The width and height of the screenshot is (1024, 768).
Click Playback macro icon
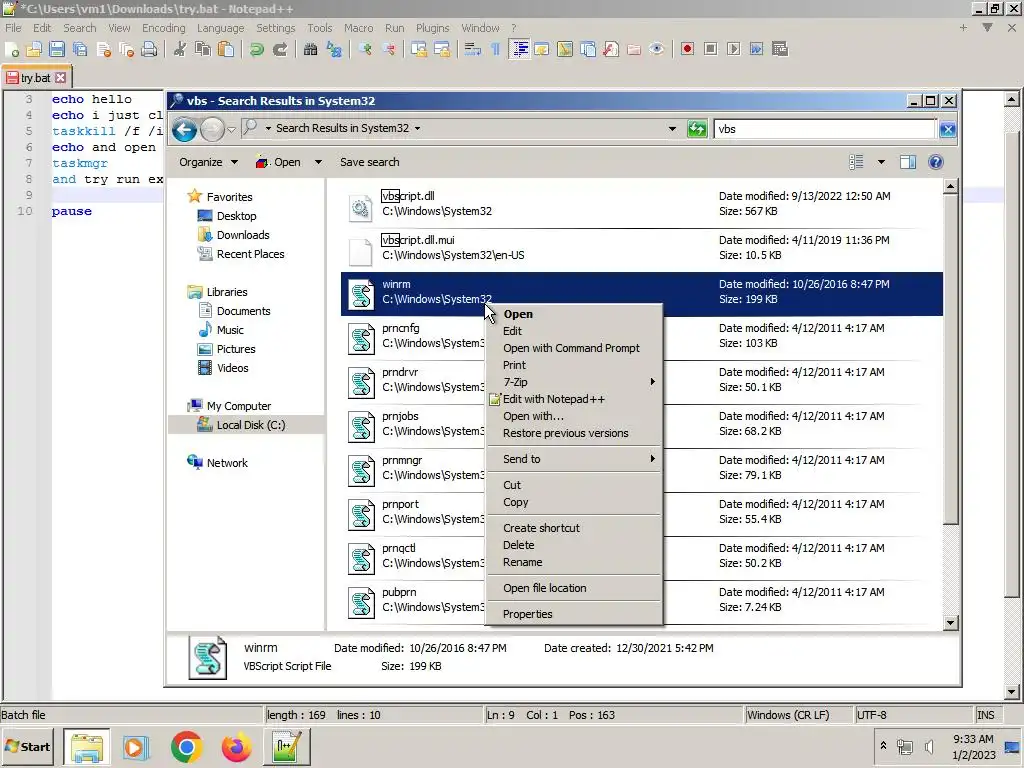[733, 50]
